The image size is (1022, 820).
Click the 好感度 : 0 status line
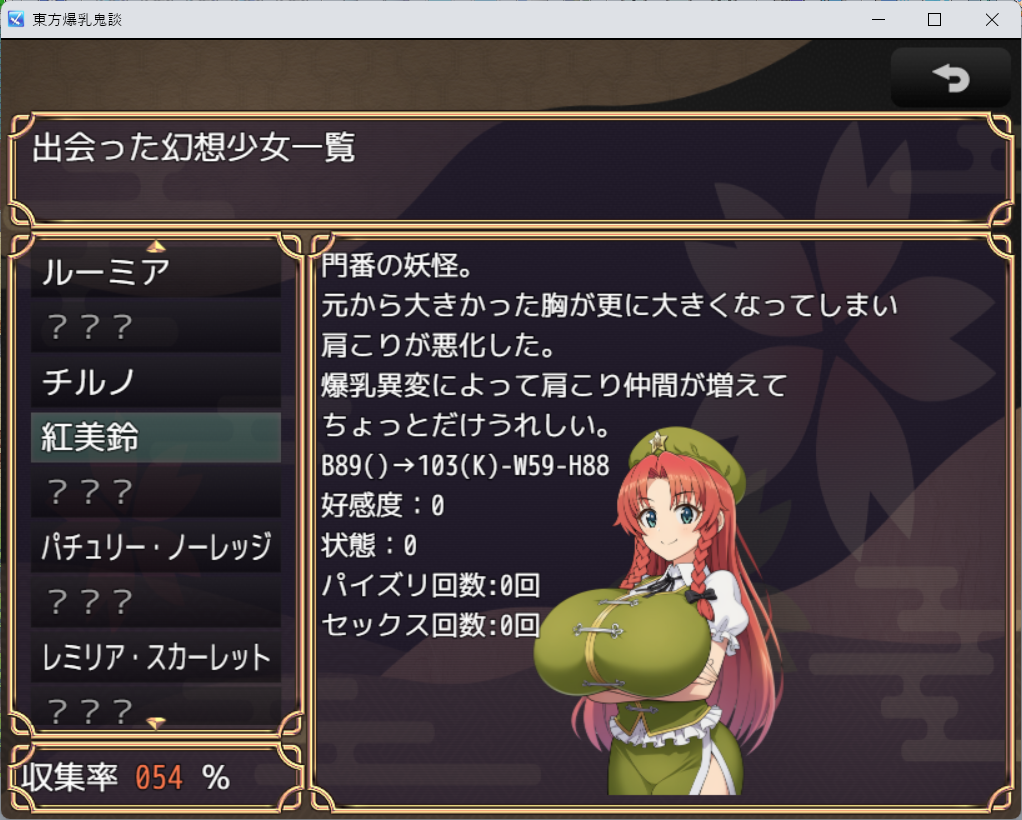pyautogui.click(x=383, y=505)
